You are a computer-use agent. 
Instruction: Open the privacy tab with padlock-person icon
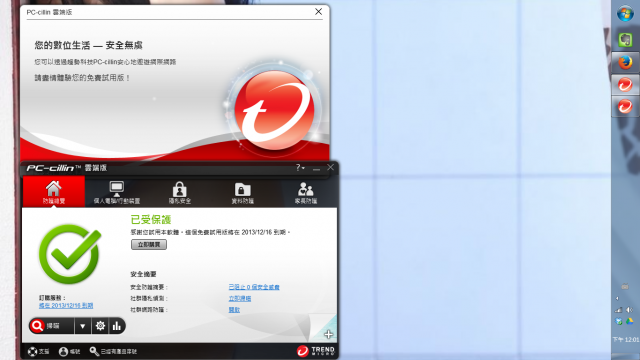pyautogui.click(x=180, y=192)
